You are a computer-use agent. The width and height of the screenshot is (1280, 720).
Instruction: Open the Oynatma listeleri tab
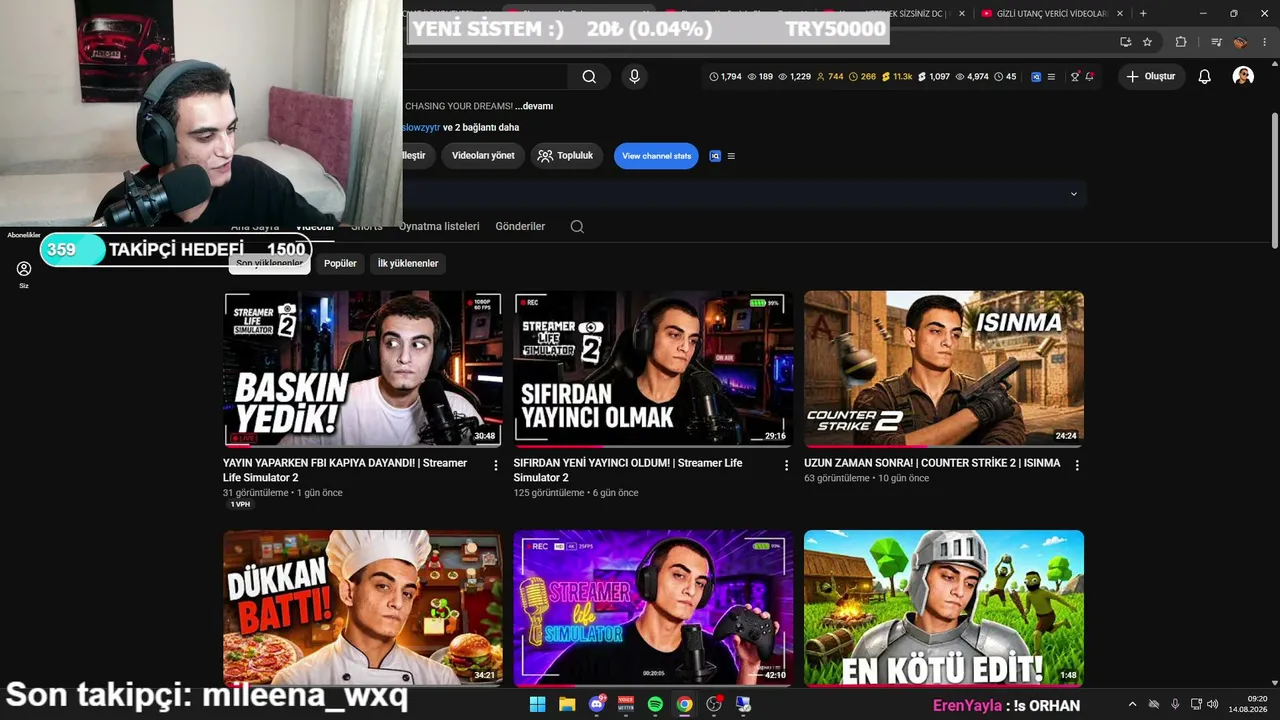tap(439, 226)
